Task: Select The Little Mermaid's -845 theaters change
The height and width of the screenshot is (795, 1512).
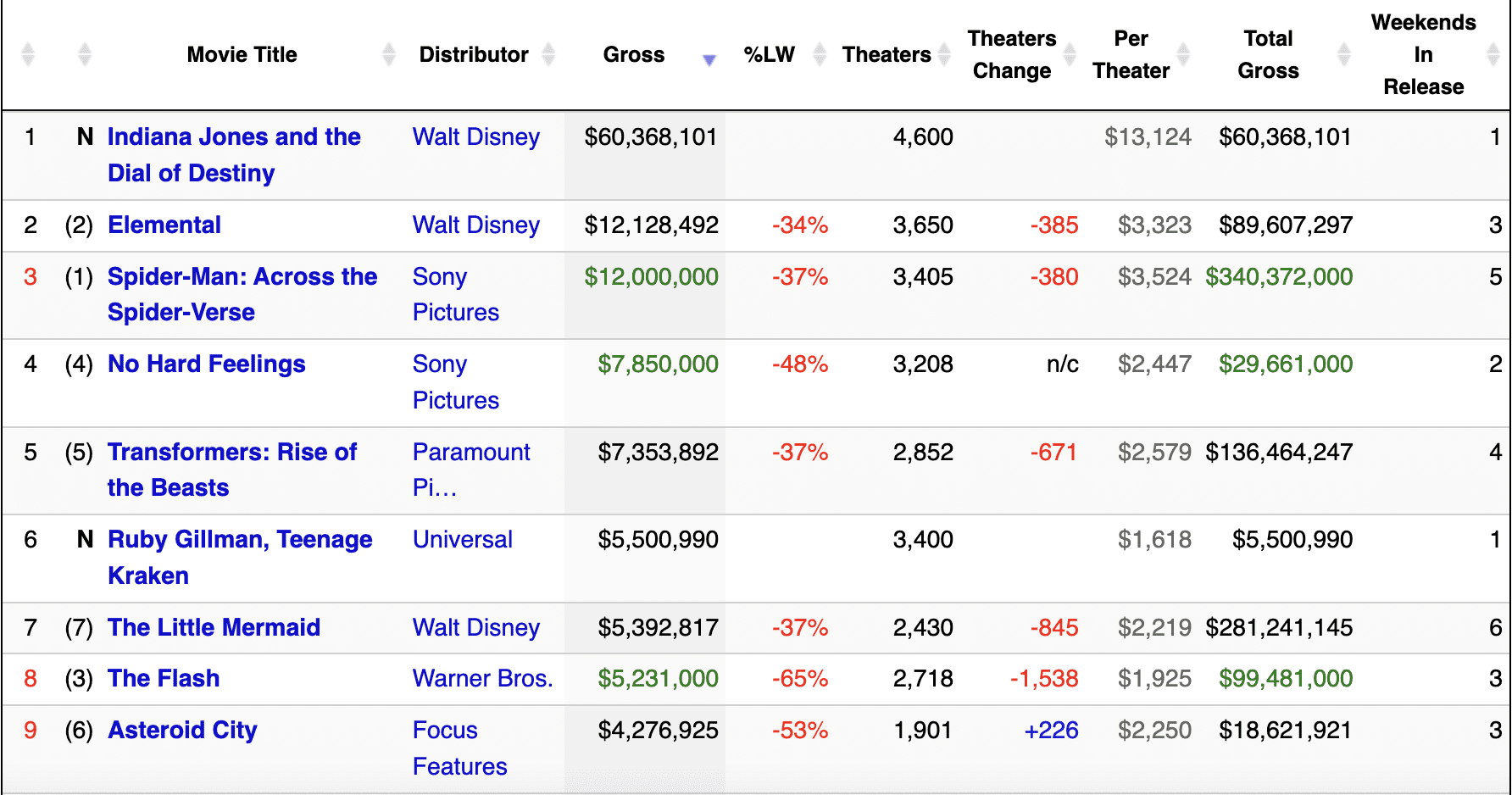Action: pos(1054,627)
